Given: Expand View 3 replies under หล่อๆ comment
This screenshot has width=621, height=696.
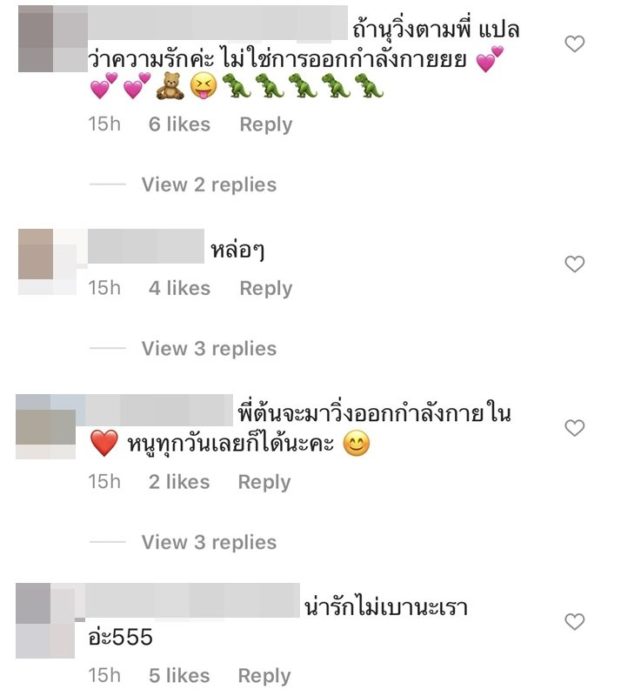Looking at the screenshot, I should 209,348.
